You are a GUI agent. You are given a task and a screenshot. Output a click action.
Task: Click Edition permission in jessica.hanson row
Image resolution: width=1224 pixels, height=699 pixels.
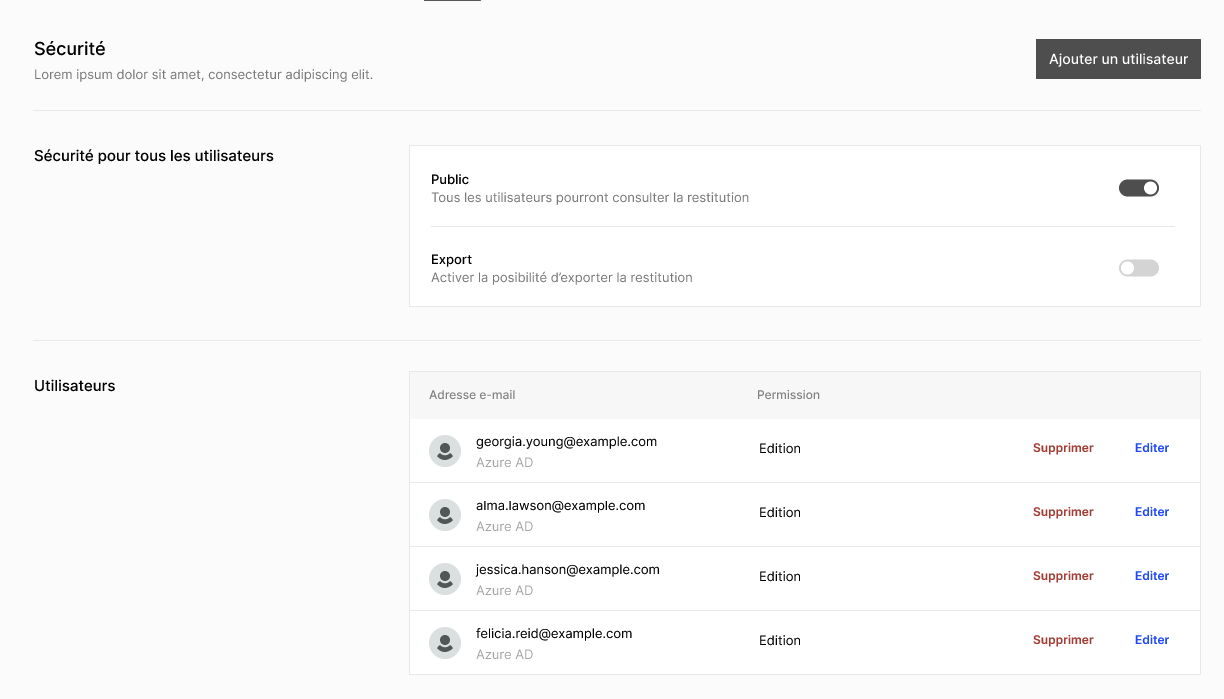click(x=780, y=577)
